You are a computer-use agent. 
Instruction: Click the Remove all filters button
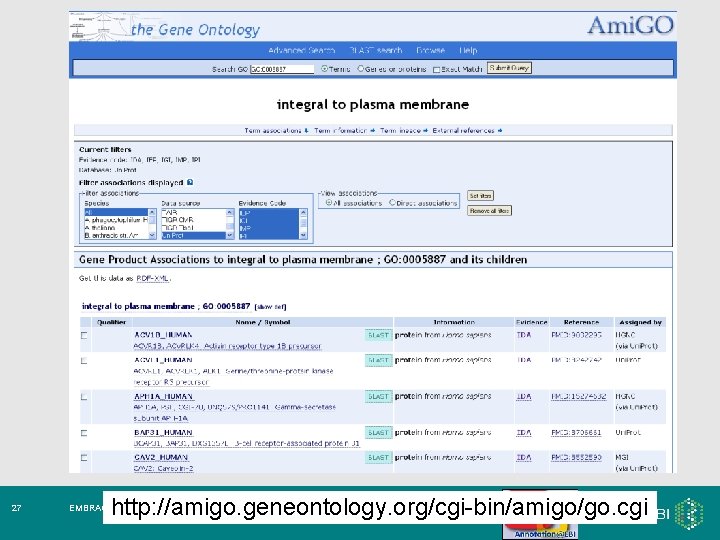point(489,211)
